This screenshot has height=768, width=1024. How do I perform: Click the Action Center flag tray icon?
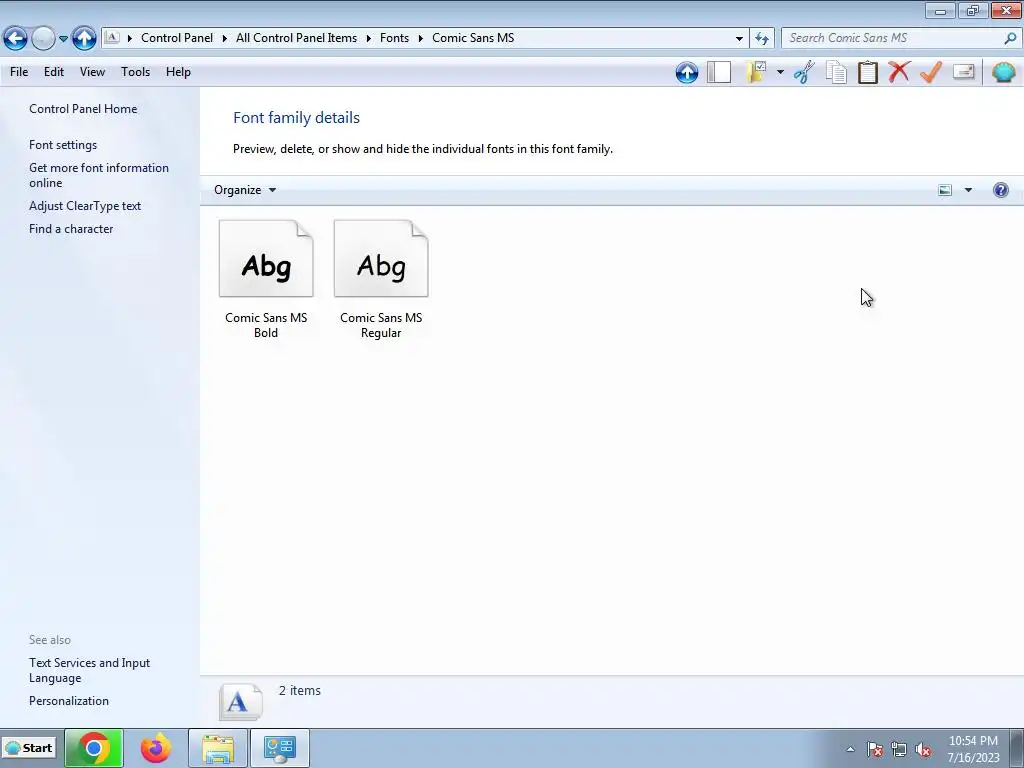coord(874,749)
